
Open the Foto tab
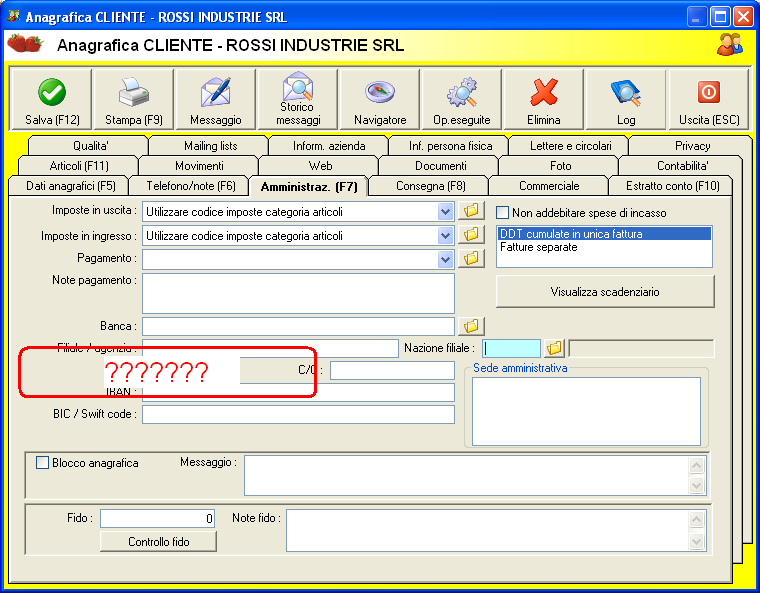[x=560, y=166]
